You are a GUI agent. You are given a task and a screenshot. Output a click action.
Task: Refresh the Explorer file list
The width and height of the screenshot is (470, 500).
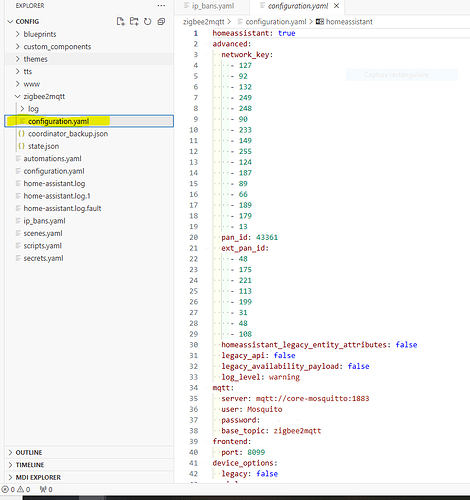click(x=147, y=21)
